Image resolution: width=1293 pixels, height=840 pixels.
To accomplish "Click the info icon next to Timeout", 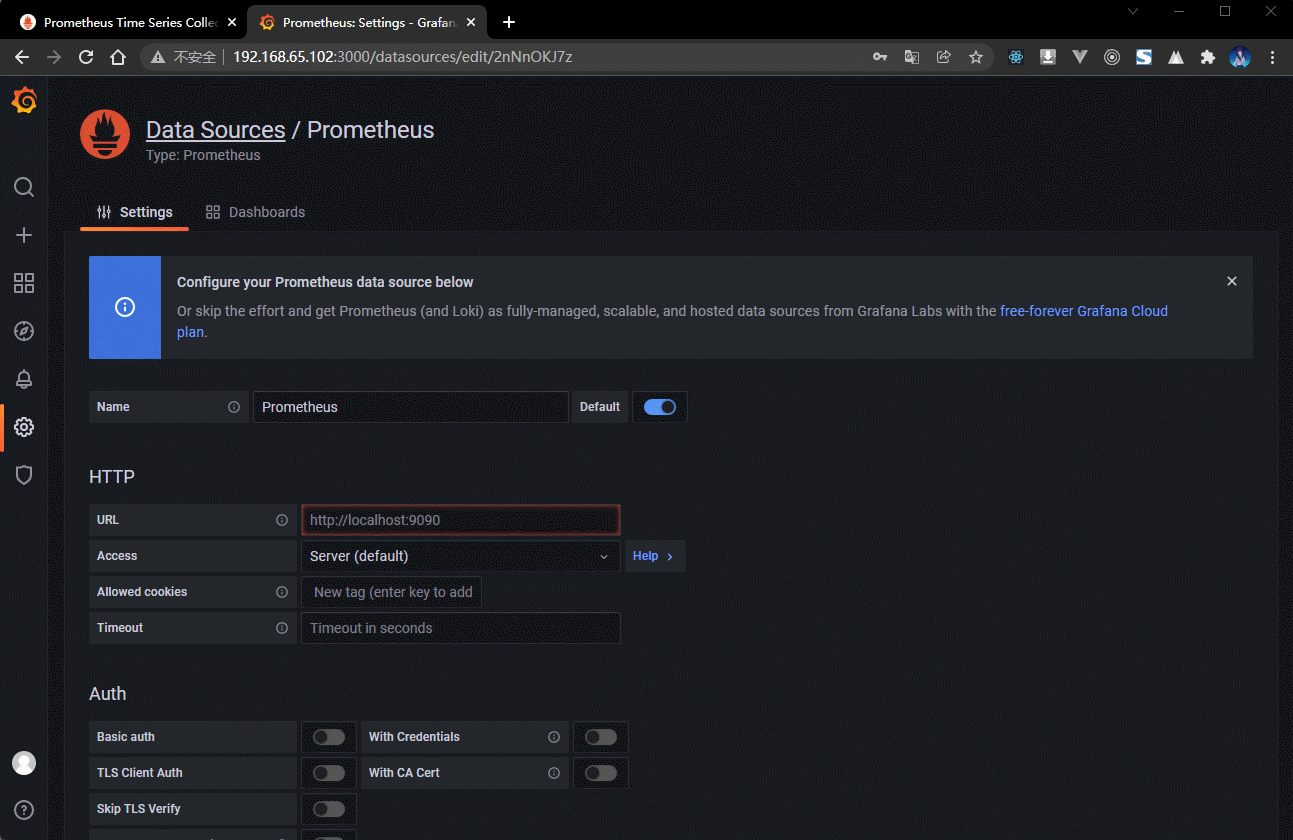I will point(282,628).
